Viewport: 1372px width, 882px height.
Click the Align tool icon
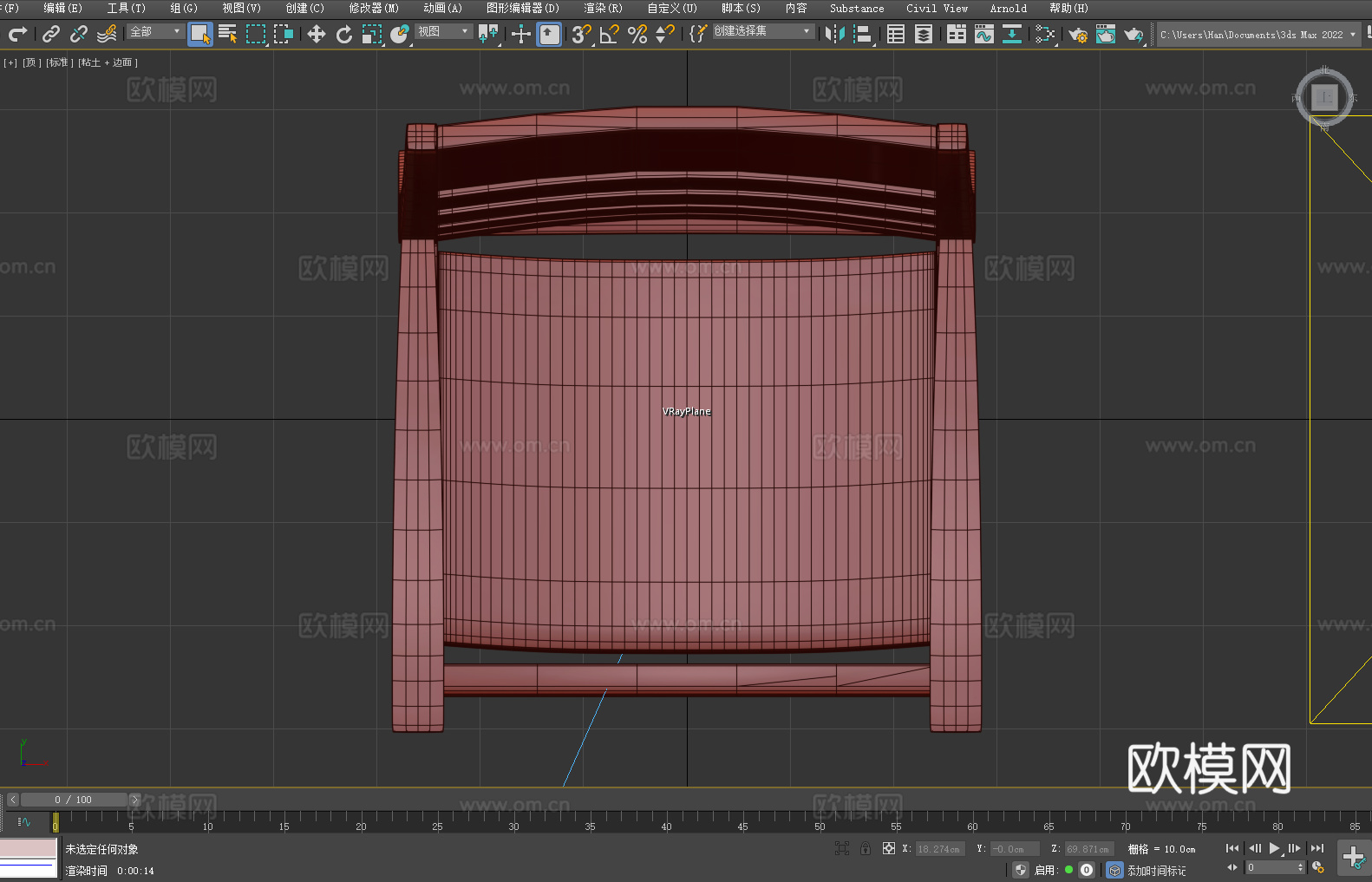click(x=863, y=34)
